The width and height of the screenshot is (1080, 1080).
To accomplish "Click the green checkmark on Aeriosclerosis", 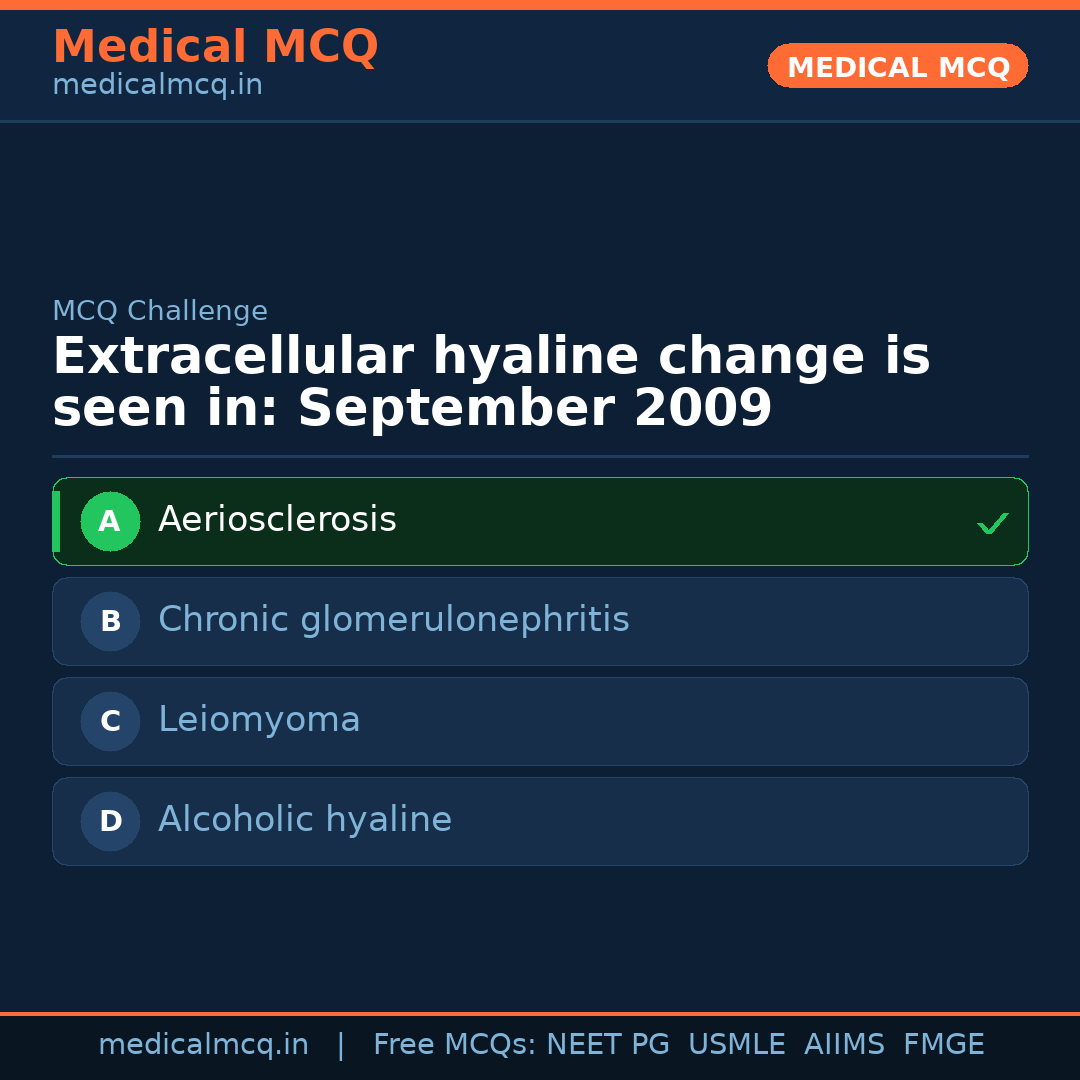I will 992,523.
